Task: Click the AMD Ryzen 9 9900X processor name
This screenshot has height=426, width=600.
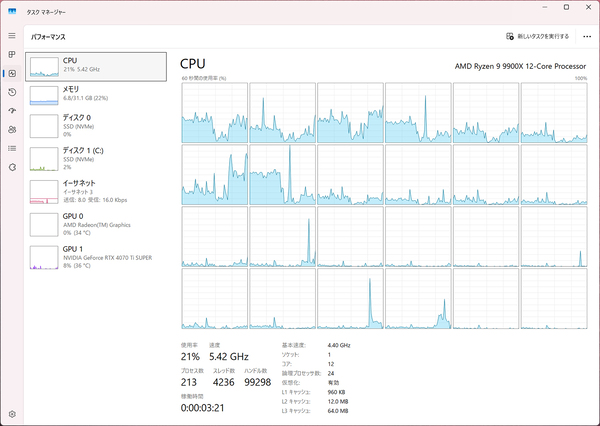Action: click(x=520, y=66)
